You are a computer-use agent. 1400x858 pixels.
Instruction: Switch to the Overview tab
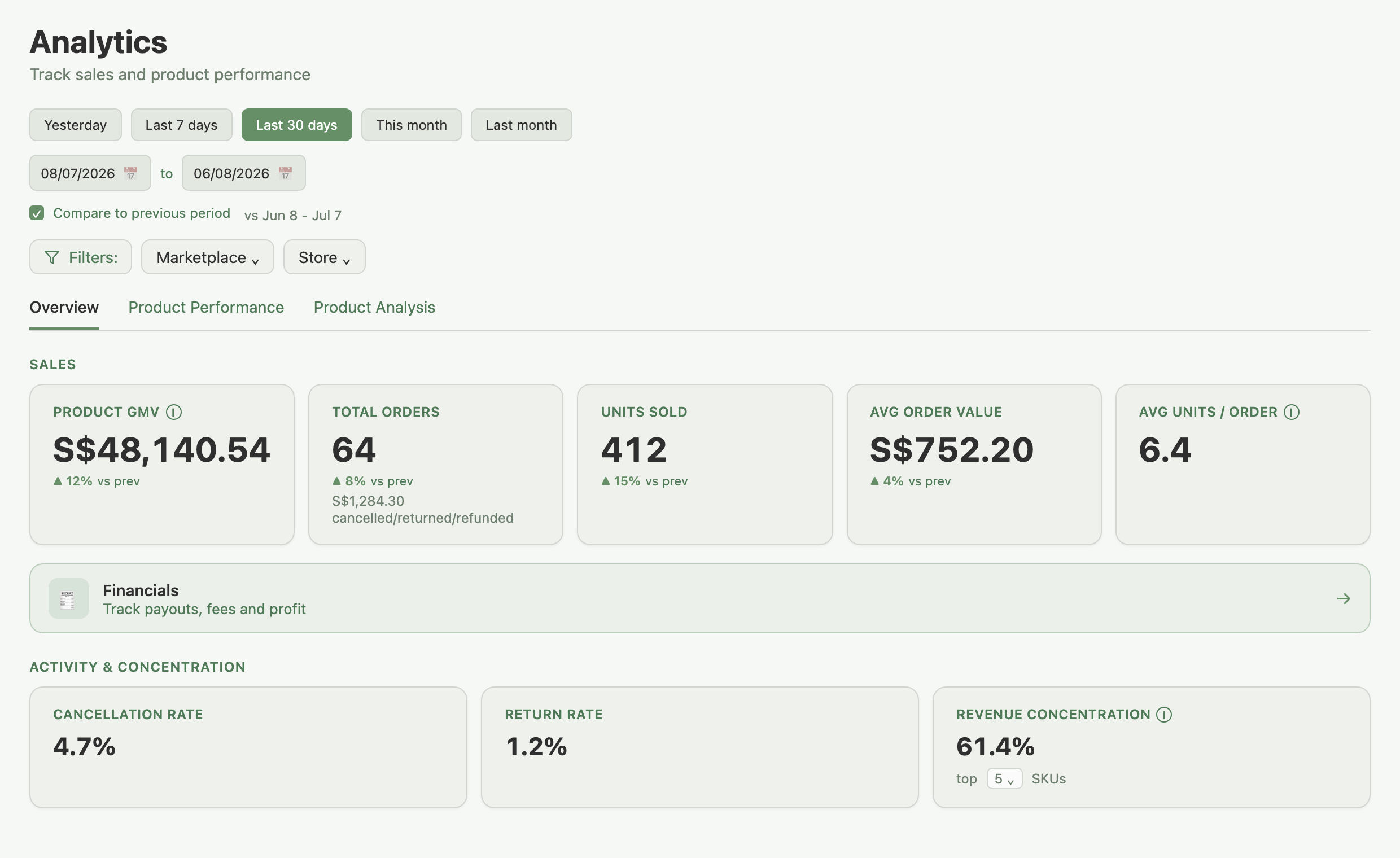coord(64,308)
